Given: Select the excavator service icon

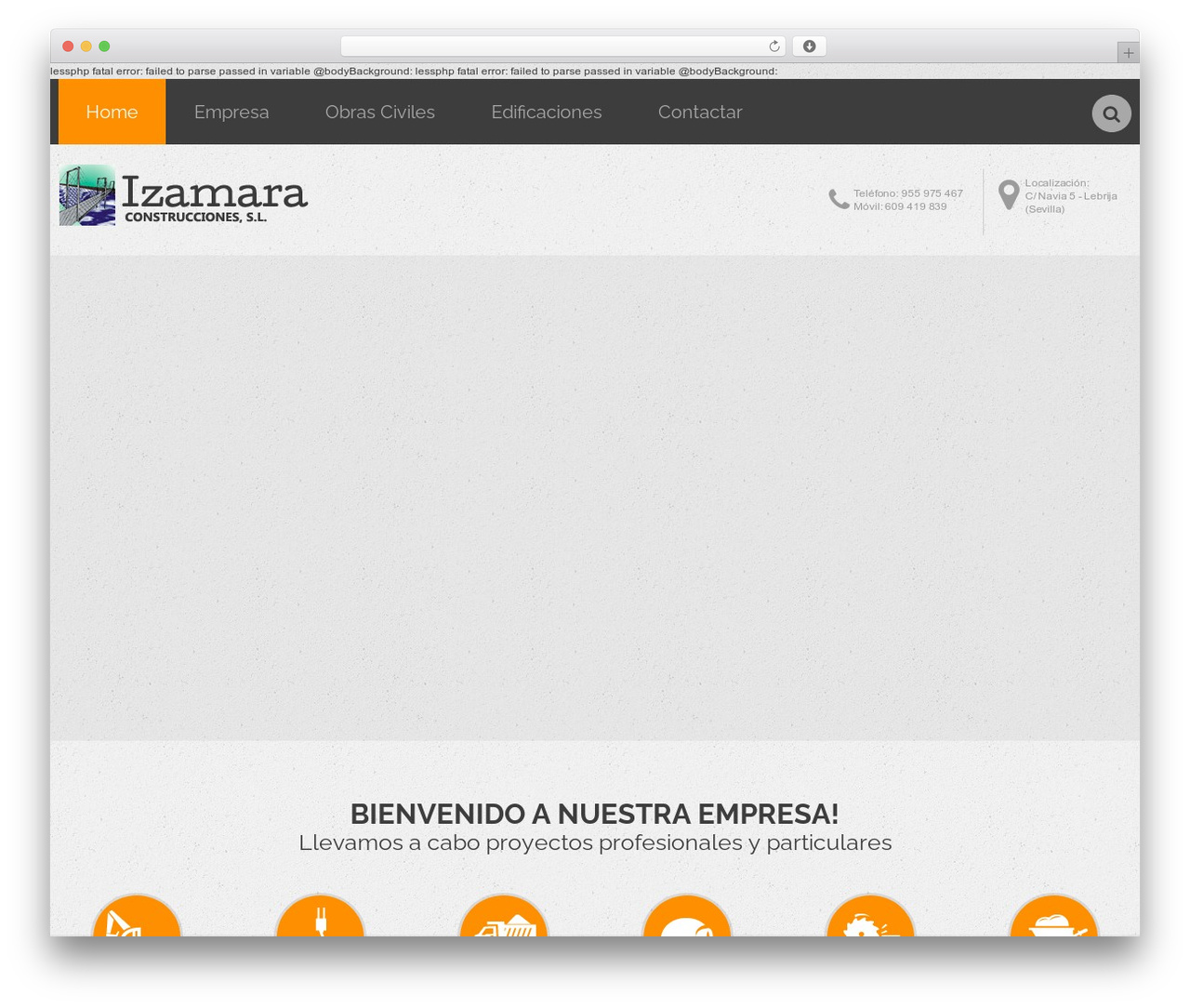Looking at the screenshot, I should coord(137,915).
